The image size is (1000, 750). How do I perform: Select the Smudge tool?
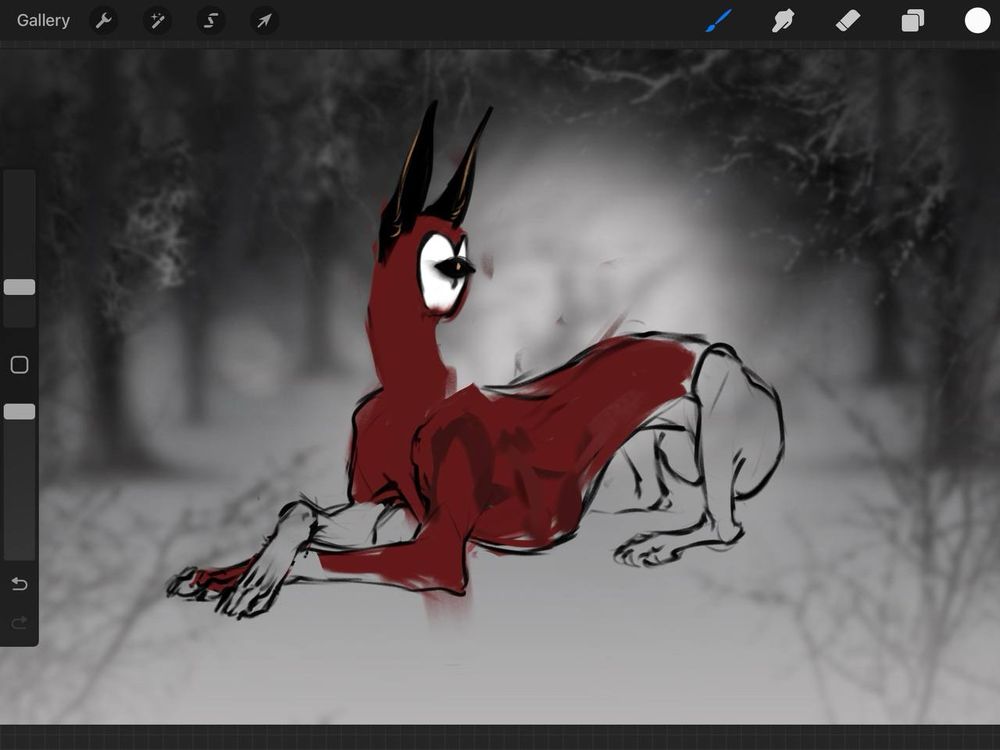(783, 20)
